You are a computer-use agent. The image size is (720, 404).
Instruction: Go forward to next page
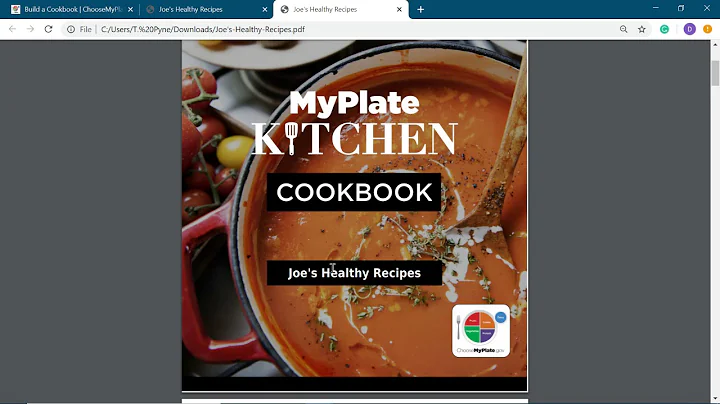(30, 29)
